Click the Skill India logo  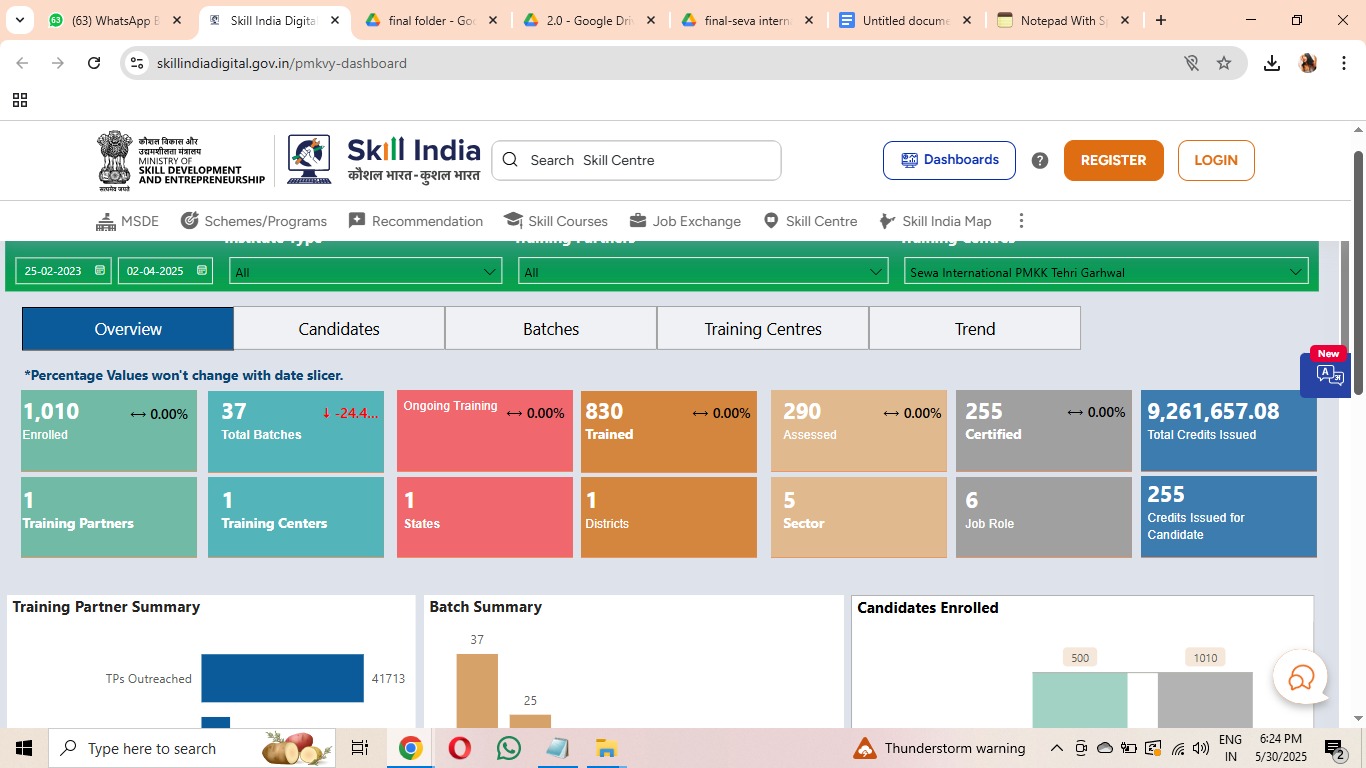click(384, 159)
